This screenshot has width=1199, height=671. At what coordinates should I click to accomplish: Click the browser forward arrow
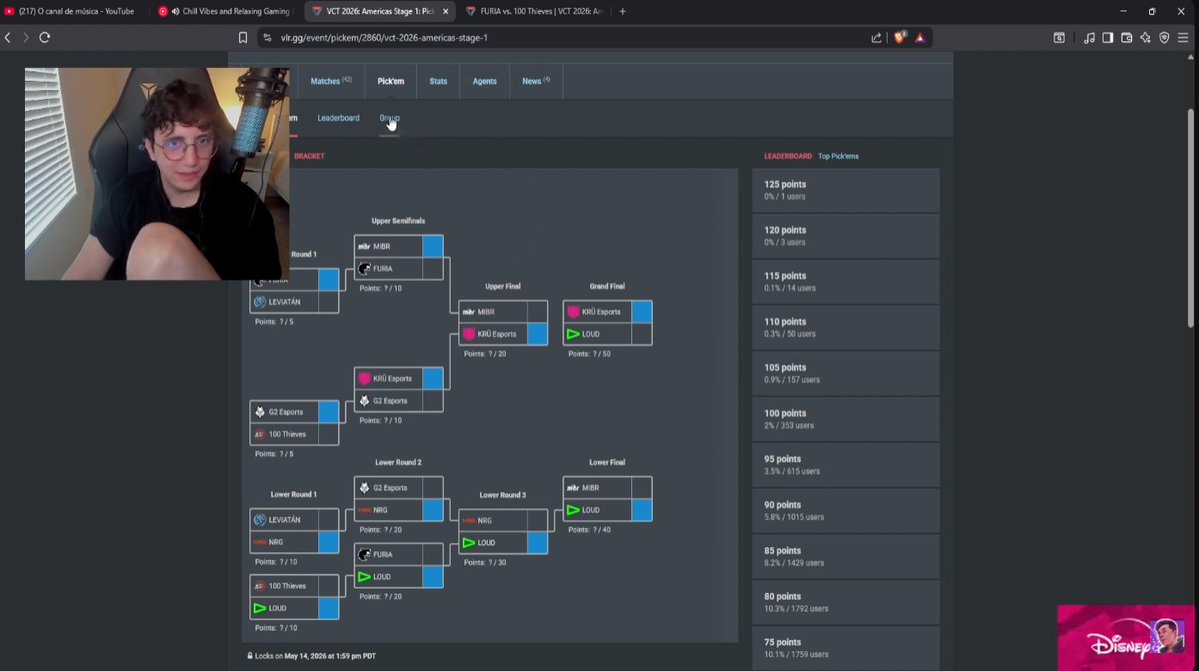point(26,37)
